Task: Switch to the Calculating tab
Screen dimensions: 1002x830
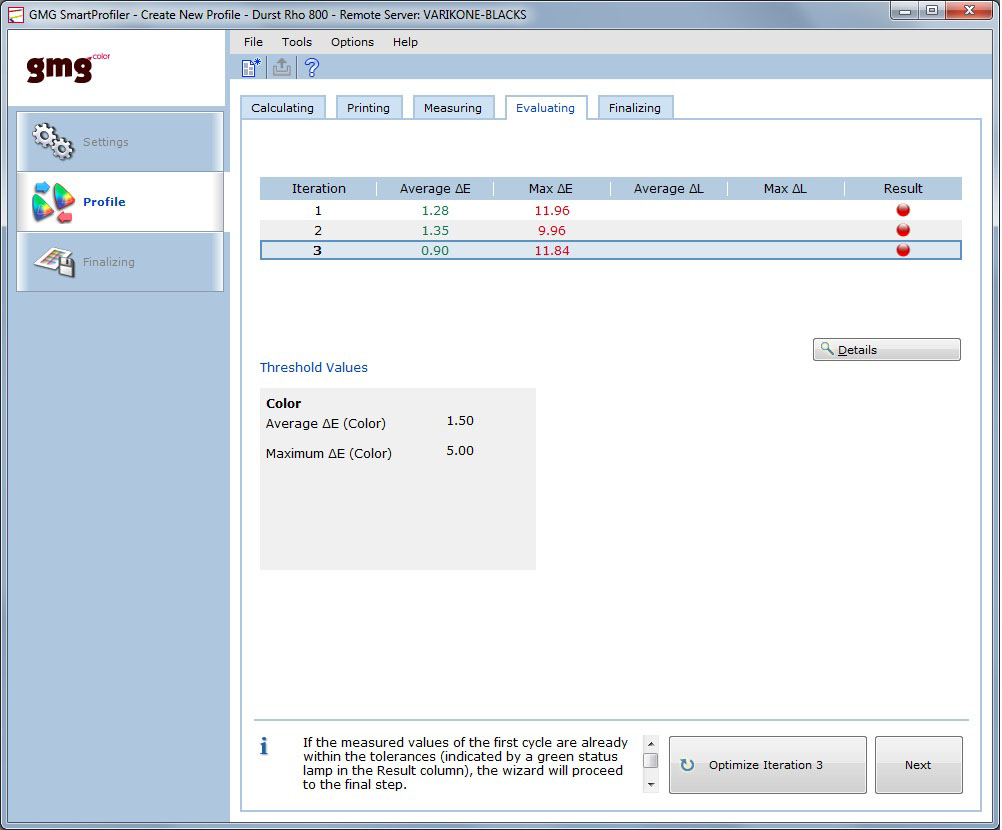Action: (x=282, y=108)
